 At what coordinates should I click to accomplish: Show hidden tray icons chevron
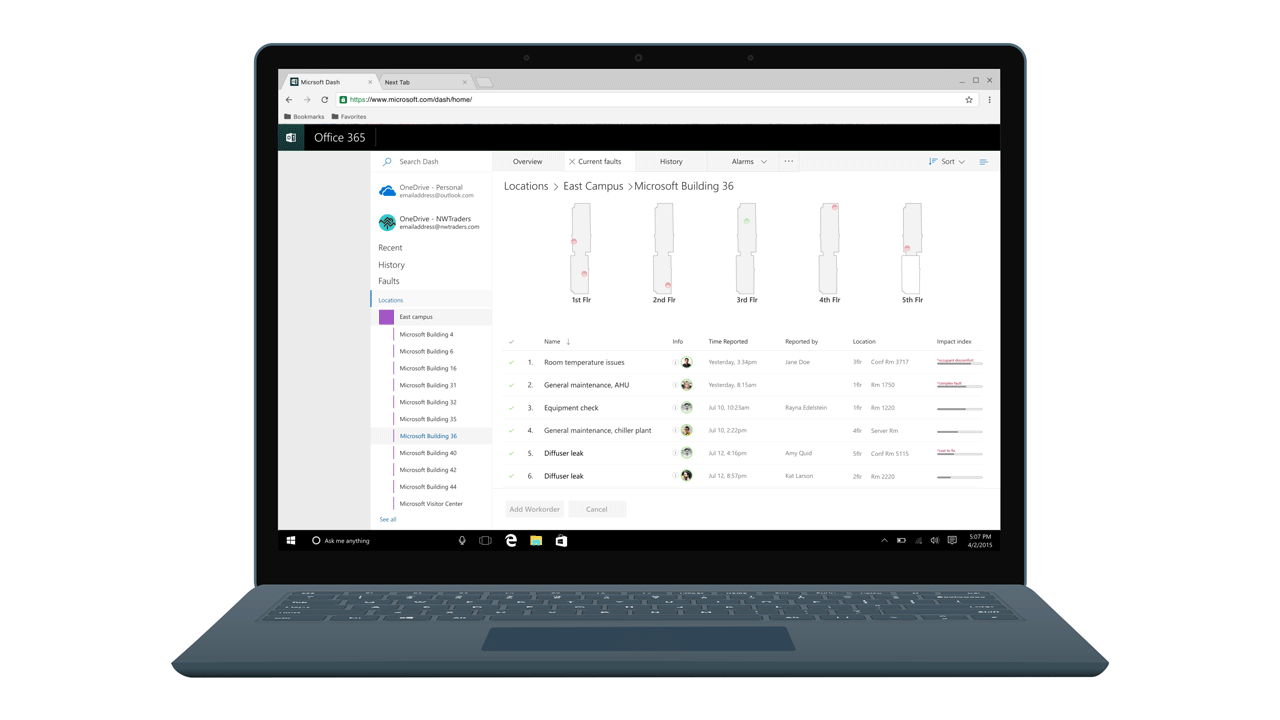tap(884, 541)
